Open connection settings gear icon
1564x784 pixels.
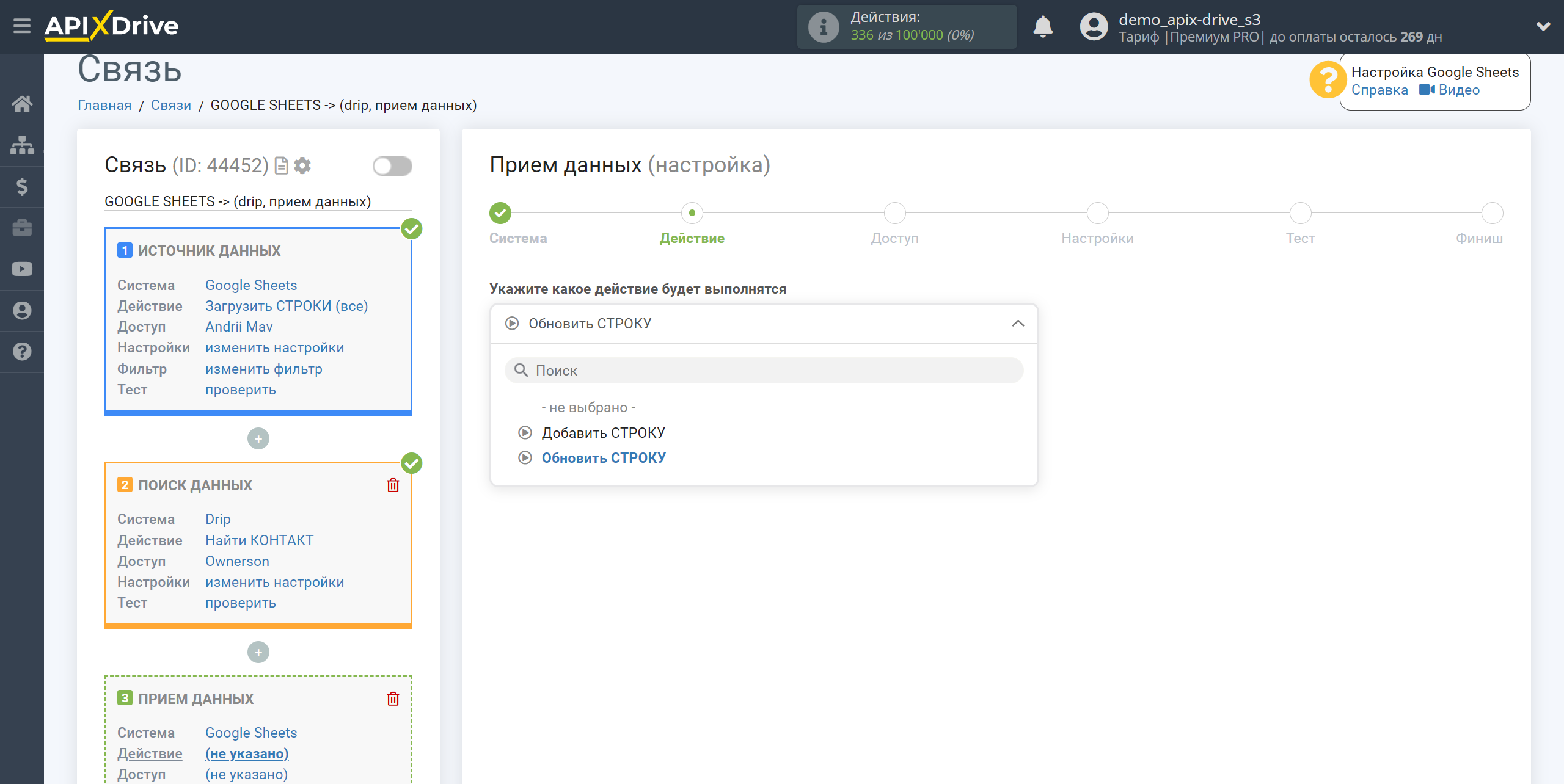pyautogui.click(x=302, y=165)
